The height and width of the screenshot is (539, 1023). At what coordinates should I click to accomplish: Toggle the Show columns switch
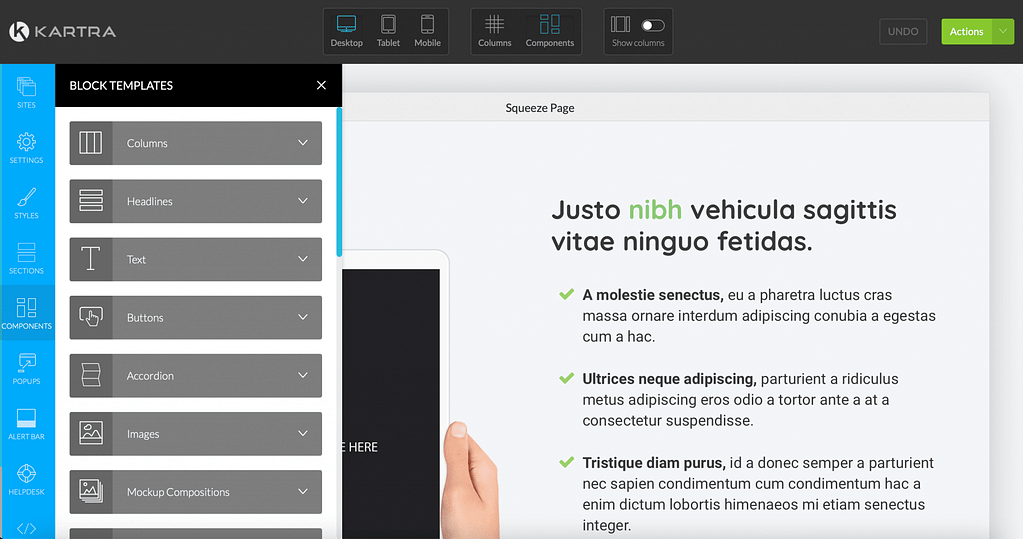(x=652, y=25)
